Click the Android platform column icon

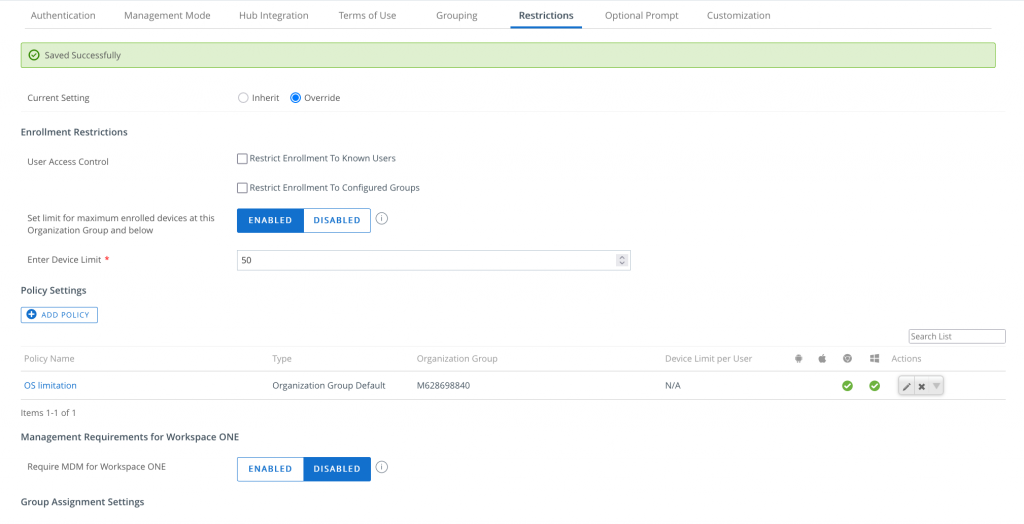(798, 358)
